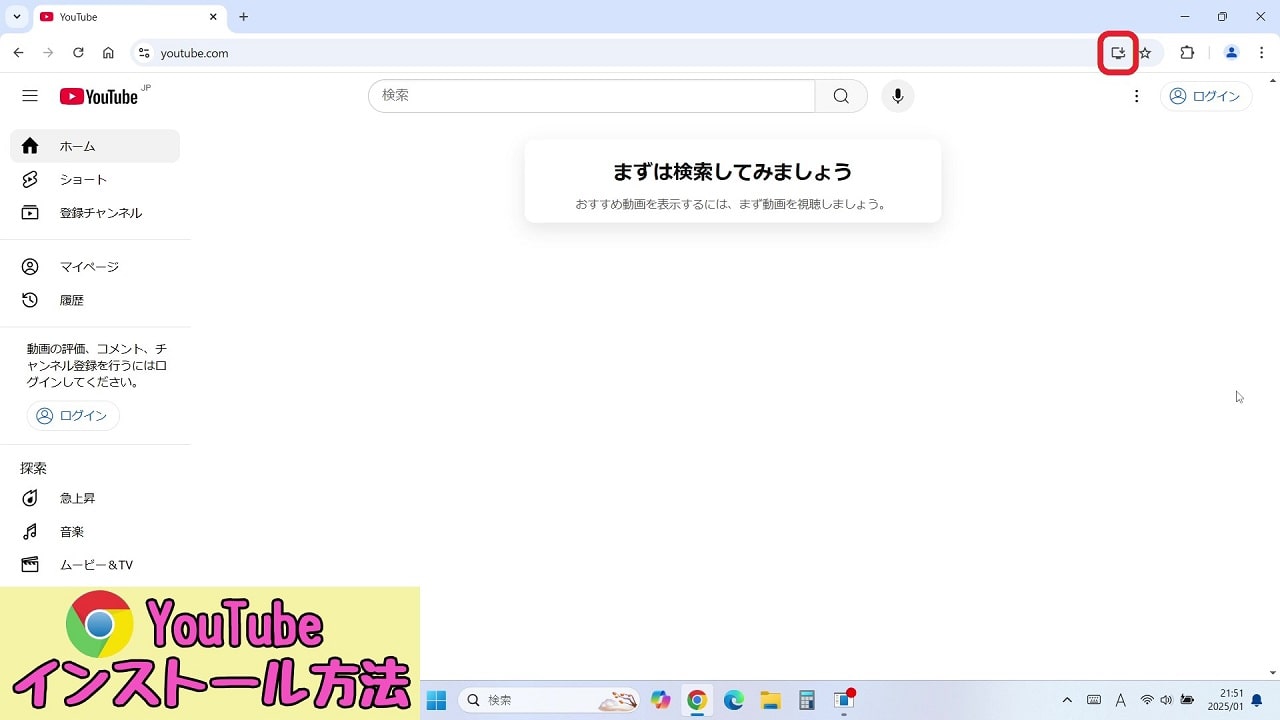Image resolution: width=1280 pixels, height=720 pixels.
Task: Open a new tab with the plus button
Action: (243, 17)
